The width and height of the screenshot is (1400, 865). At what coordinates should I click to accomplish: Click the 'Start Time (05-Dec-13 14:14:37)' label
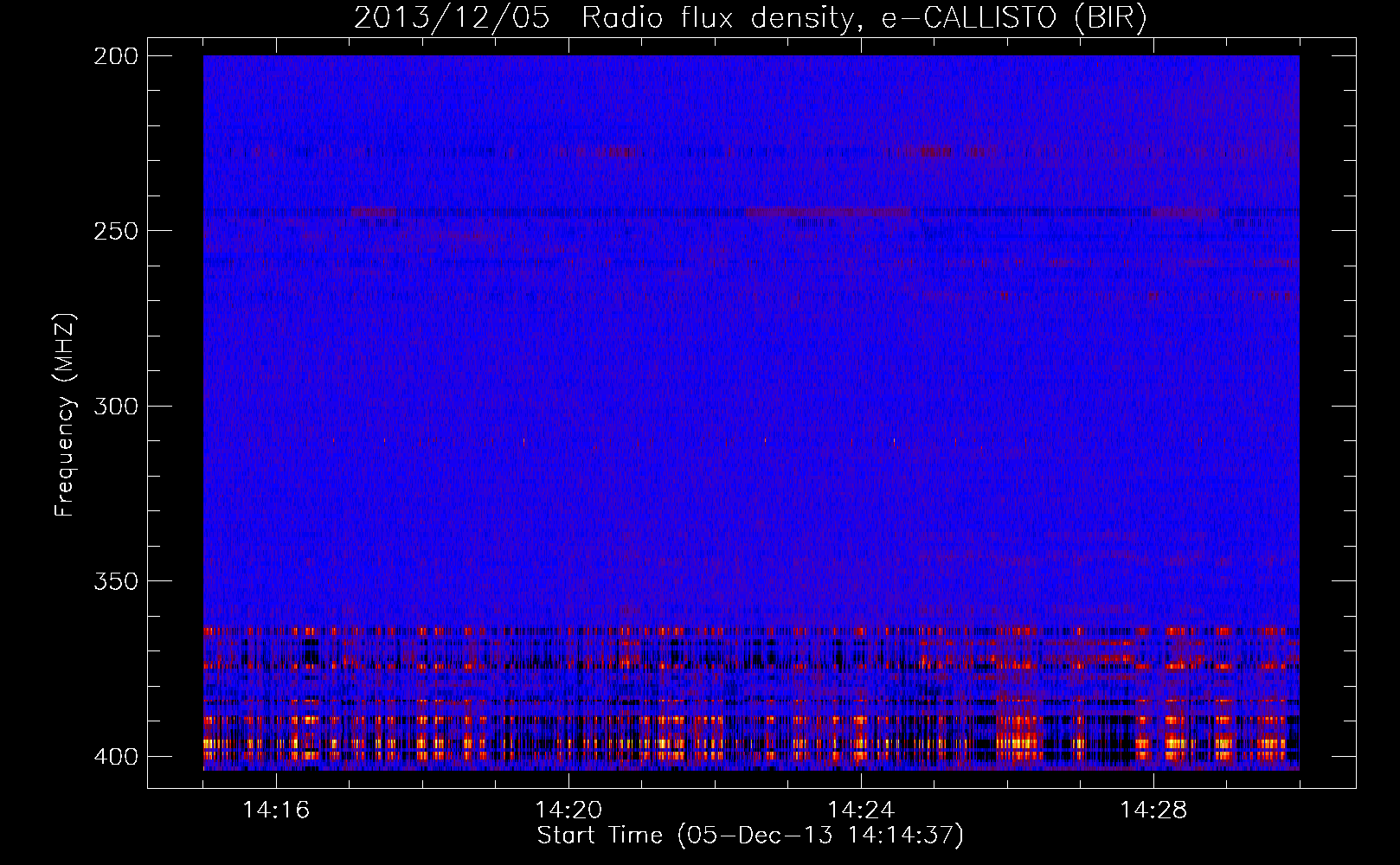pos(750,836)
